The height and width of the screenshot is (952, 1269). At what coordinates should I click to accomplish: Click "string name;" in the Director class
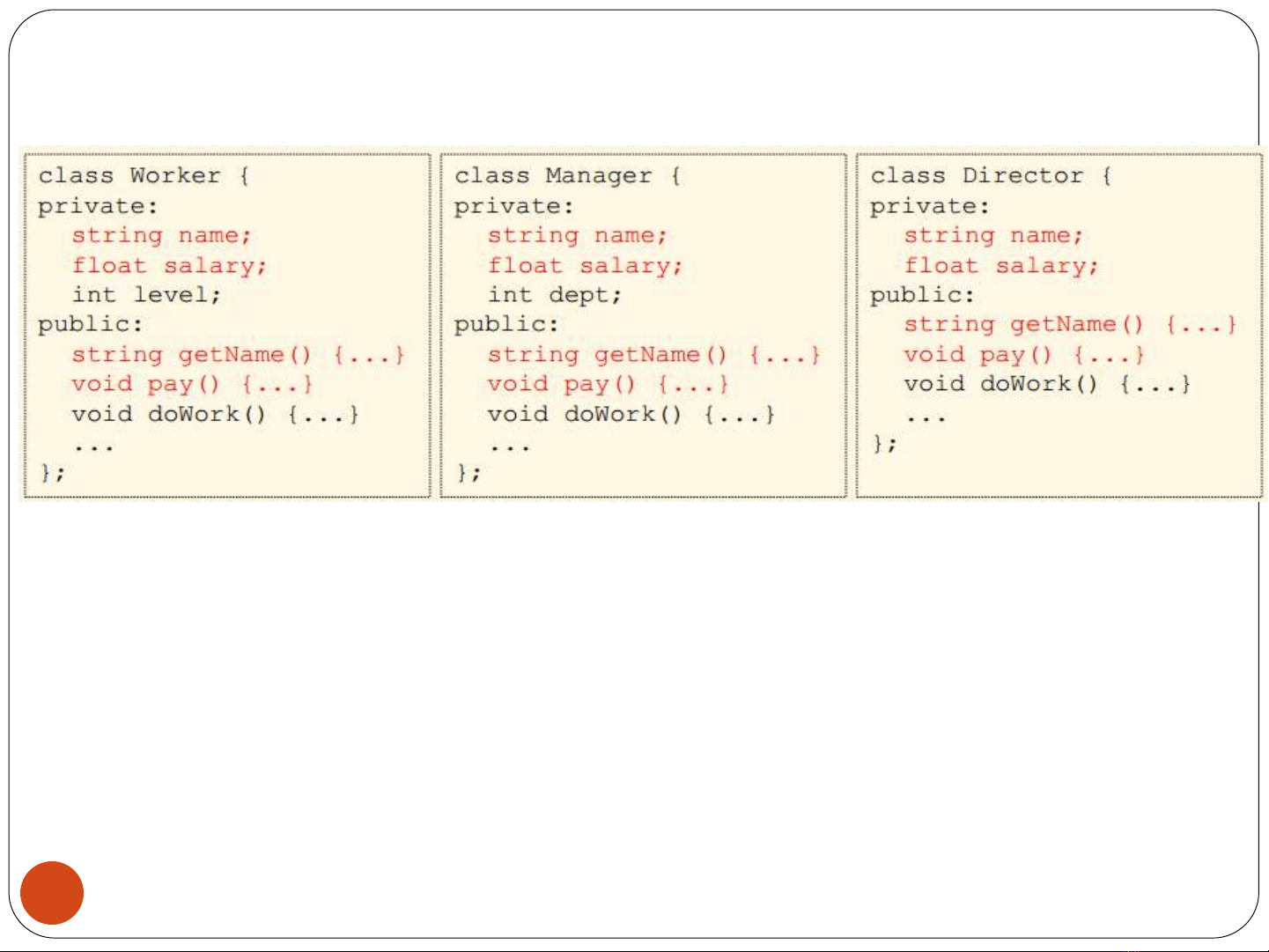click(x=993, y=236)
